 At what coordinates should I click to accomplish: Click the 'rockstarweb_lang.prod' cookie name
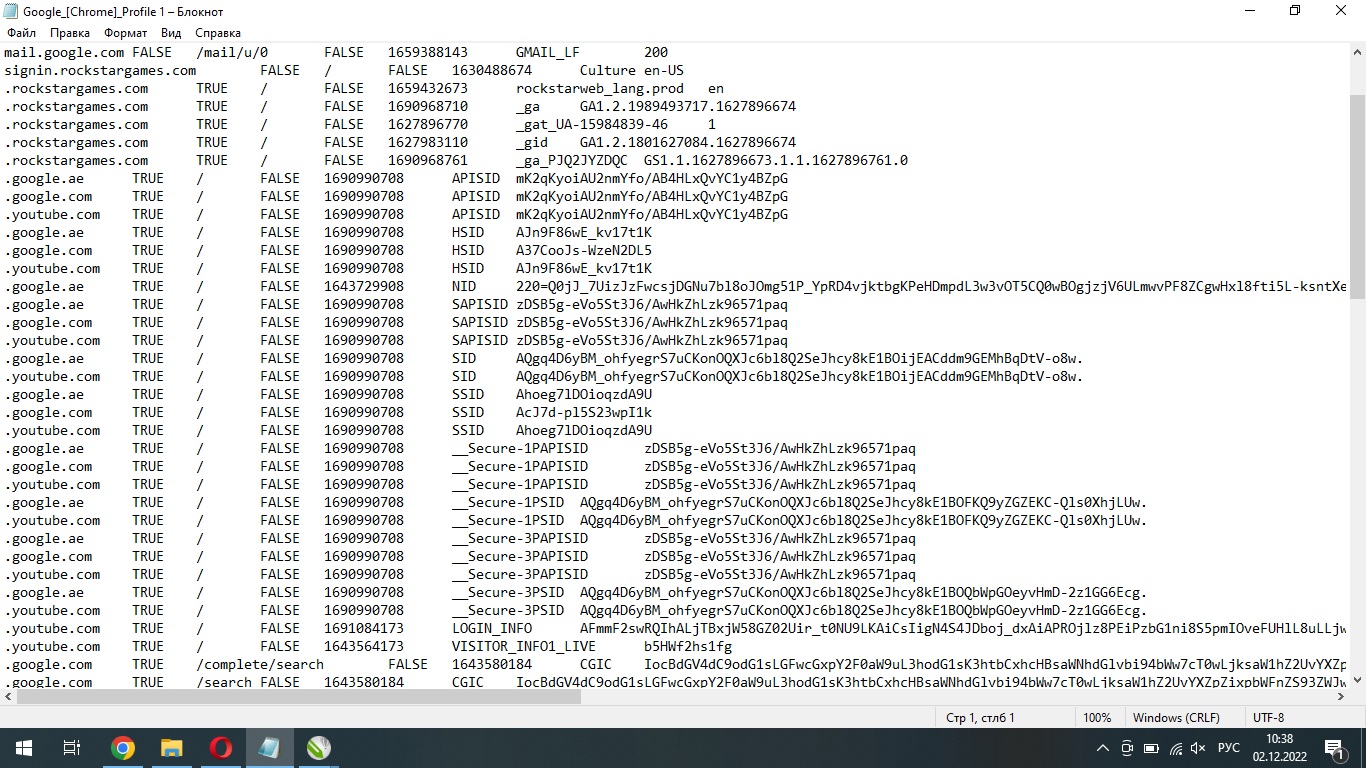pyautogui.click(x=600, y=88)
